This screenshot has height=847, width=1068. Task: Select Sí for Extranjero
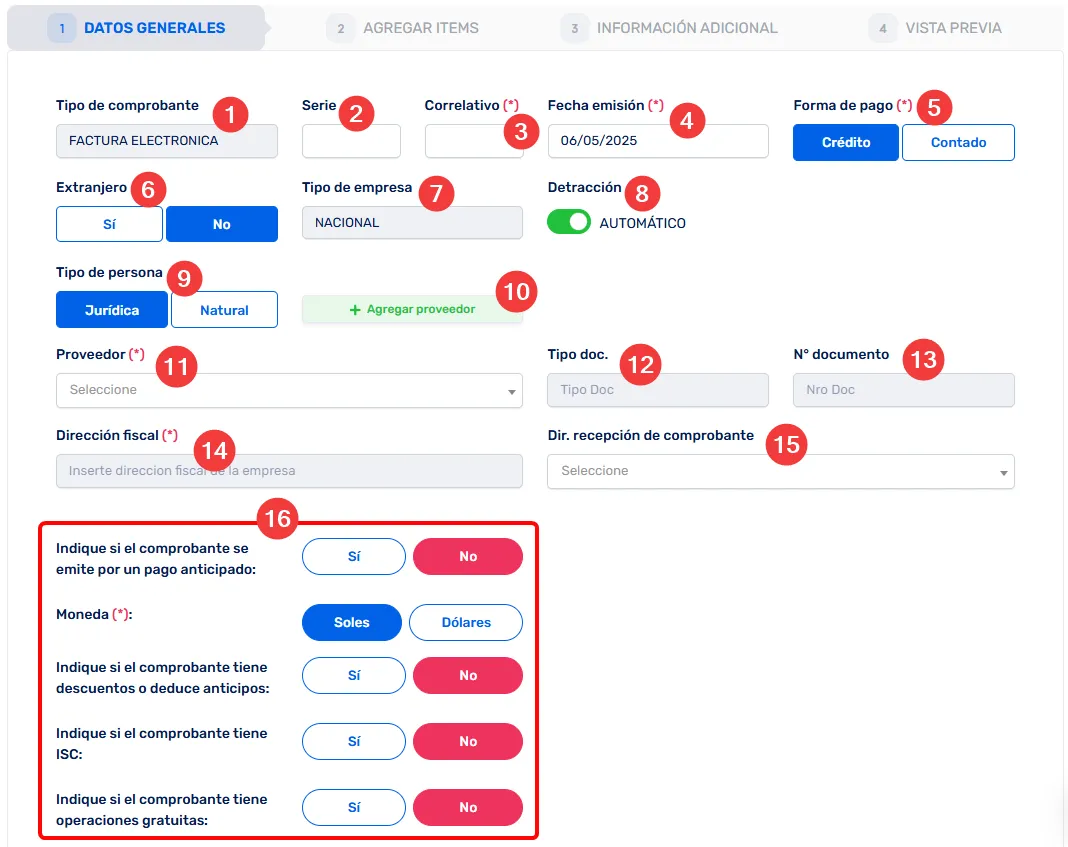[109, 224]
